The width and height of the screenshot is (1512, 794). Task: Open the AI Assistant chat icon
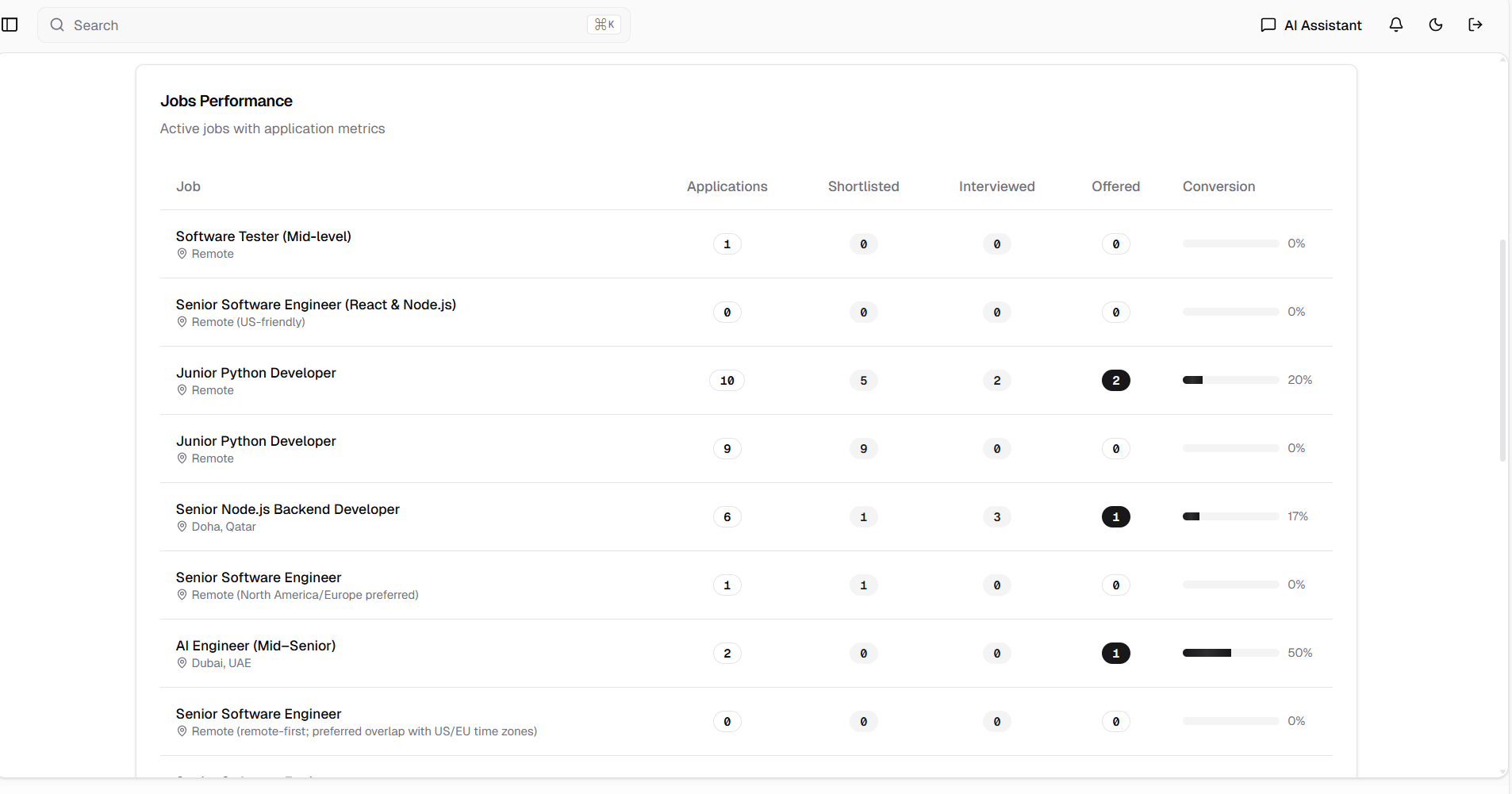[x=1268, y=25]
